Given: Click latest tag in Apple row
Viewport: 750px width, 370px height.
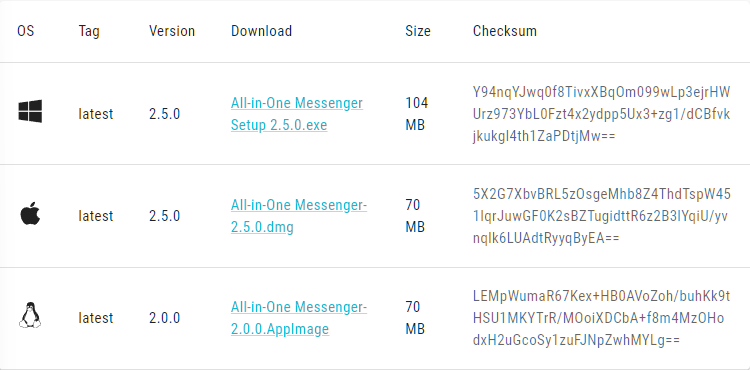Looking at the screenshot, I should (96, 216).
